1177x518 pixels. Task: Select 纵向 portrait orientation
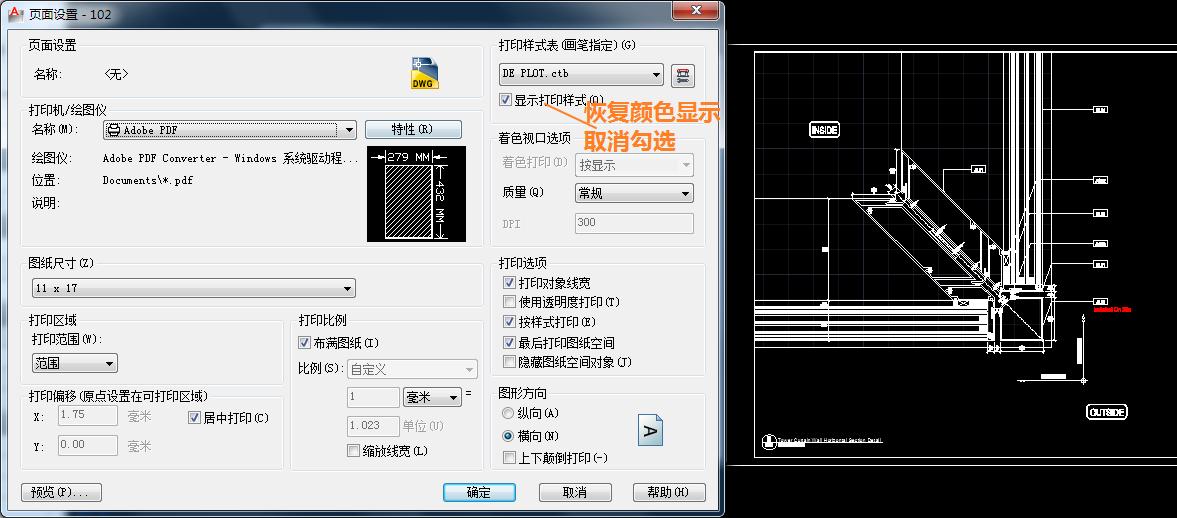pyautogui.click(x=508, y=413)
